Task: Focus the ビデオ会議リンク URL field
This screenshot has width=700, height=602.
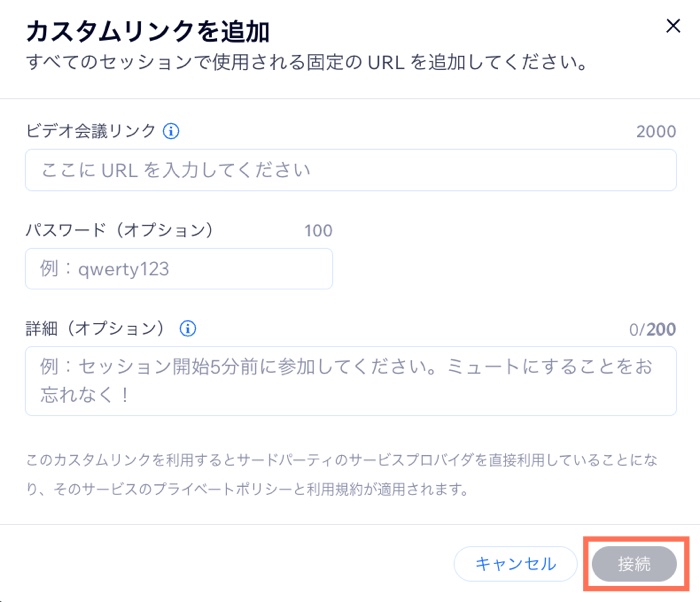Action: pos(350,170)
